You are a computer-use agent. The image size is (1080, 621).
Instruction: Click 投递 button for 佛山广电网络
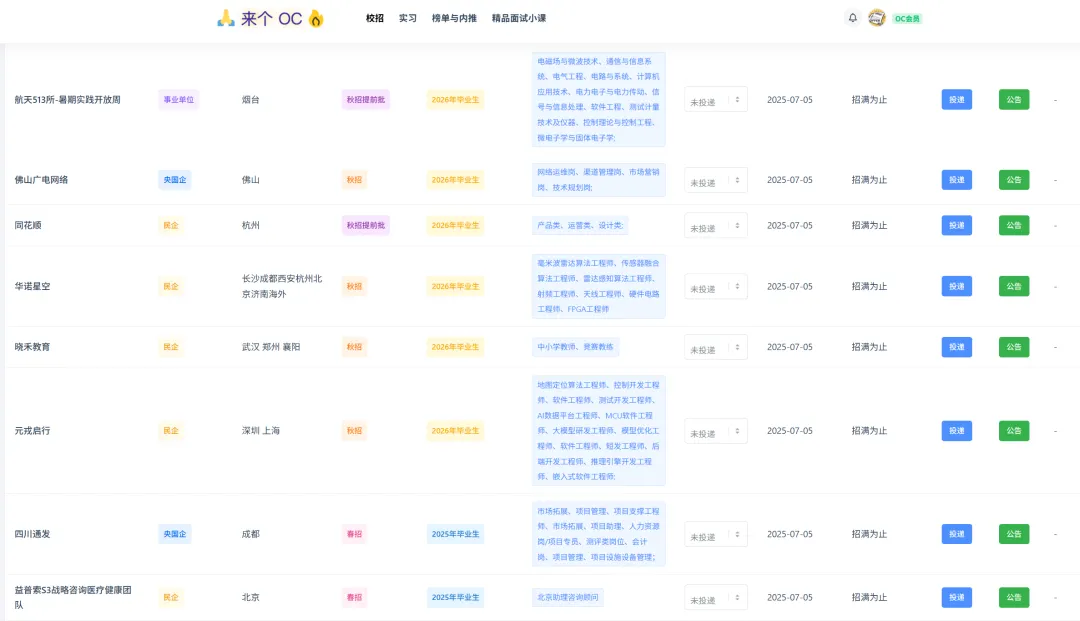pyautogui.click(x=957, y=180)
